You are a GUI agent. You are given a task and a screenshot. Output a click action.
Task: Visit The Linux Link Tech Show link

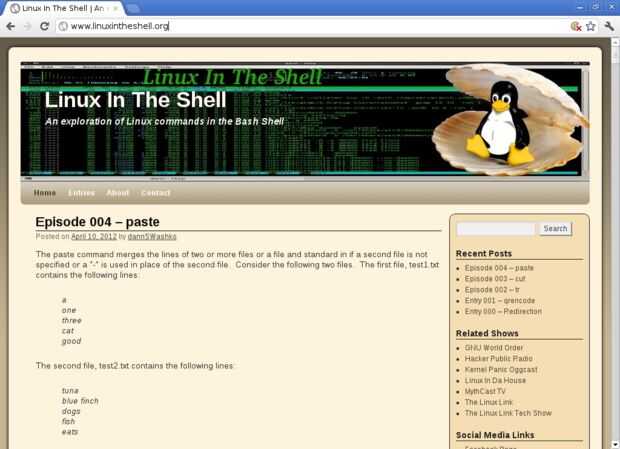(508, 413)
